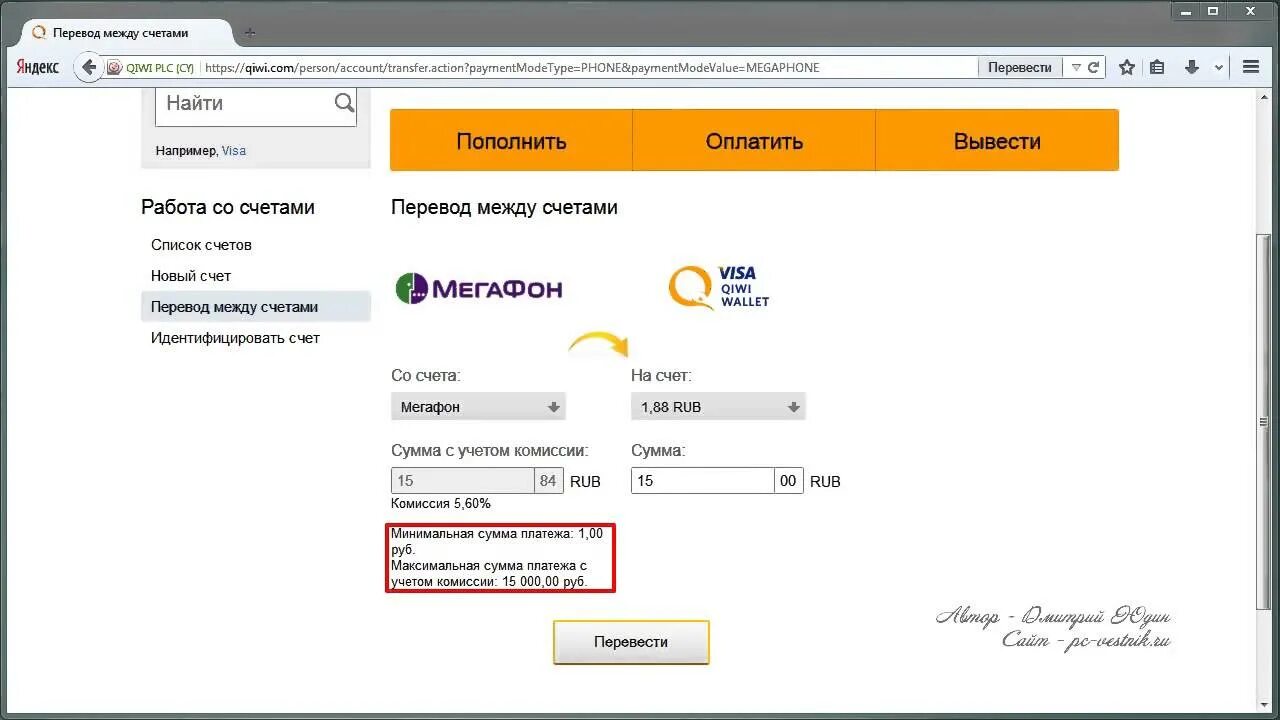
Task: Click the Работа со счетами sidebar heading
Action: (x=228, y=207)
